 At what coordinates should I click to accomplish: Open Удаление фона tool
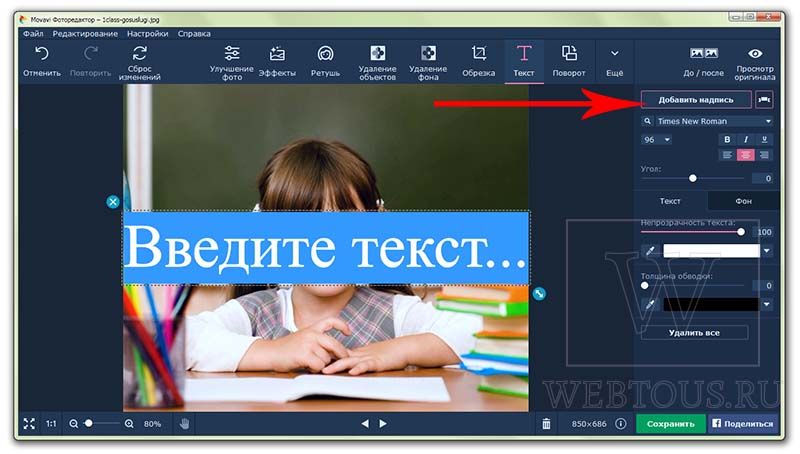428,62
